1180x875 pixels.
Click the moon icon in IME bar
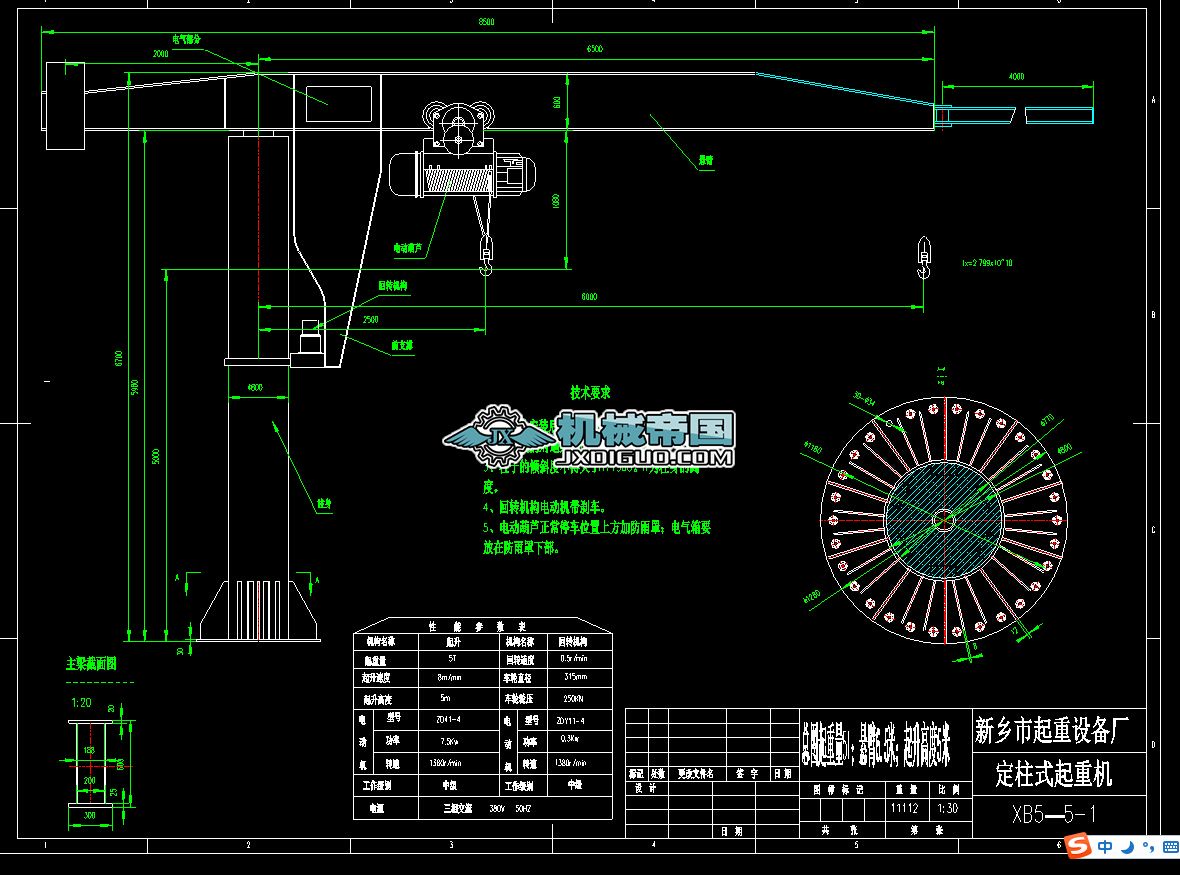pyautogui.click(x=1127, y=847)
